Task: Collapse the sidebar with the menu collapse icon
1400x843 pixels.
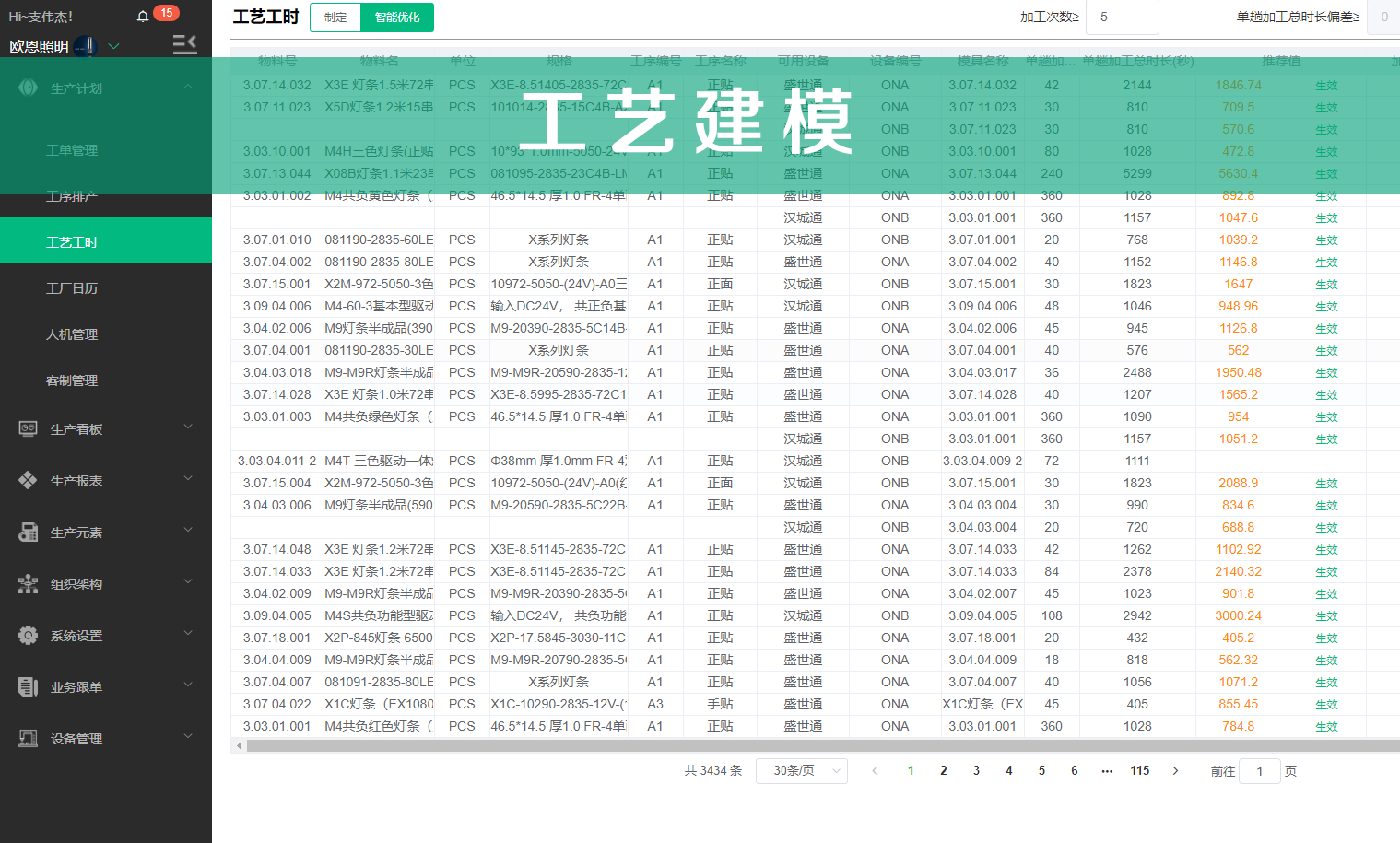Action: coord(184,43)
